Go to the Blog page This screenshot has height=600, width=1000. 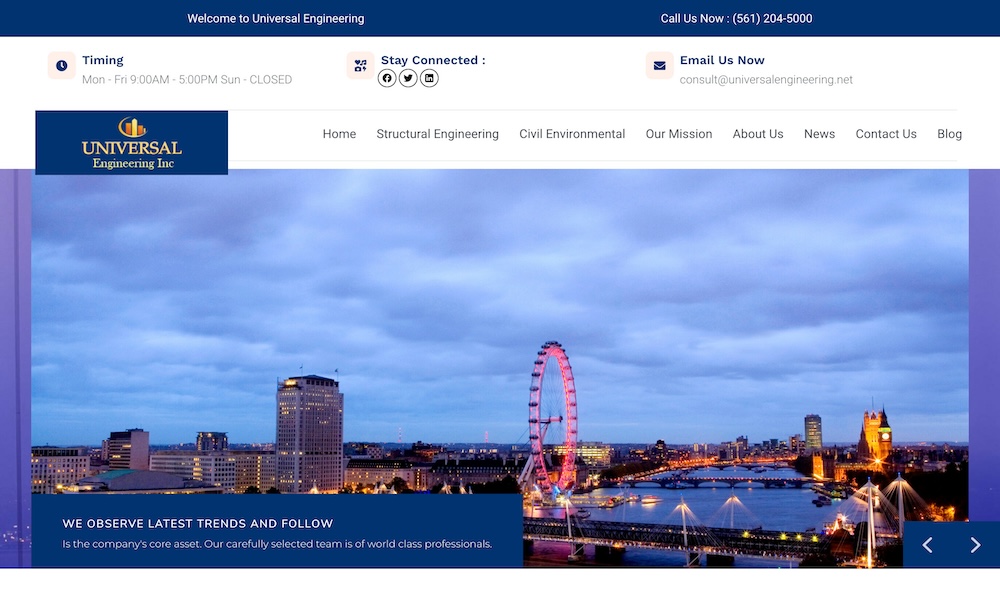949,134
